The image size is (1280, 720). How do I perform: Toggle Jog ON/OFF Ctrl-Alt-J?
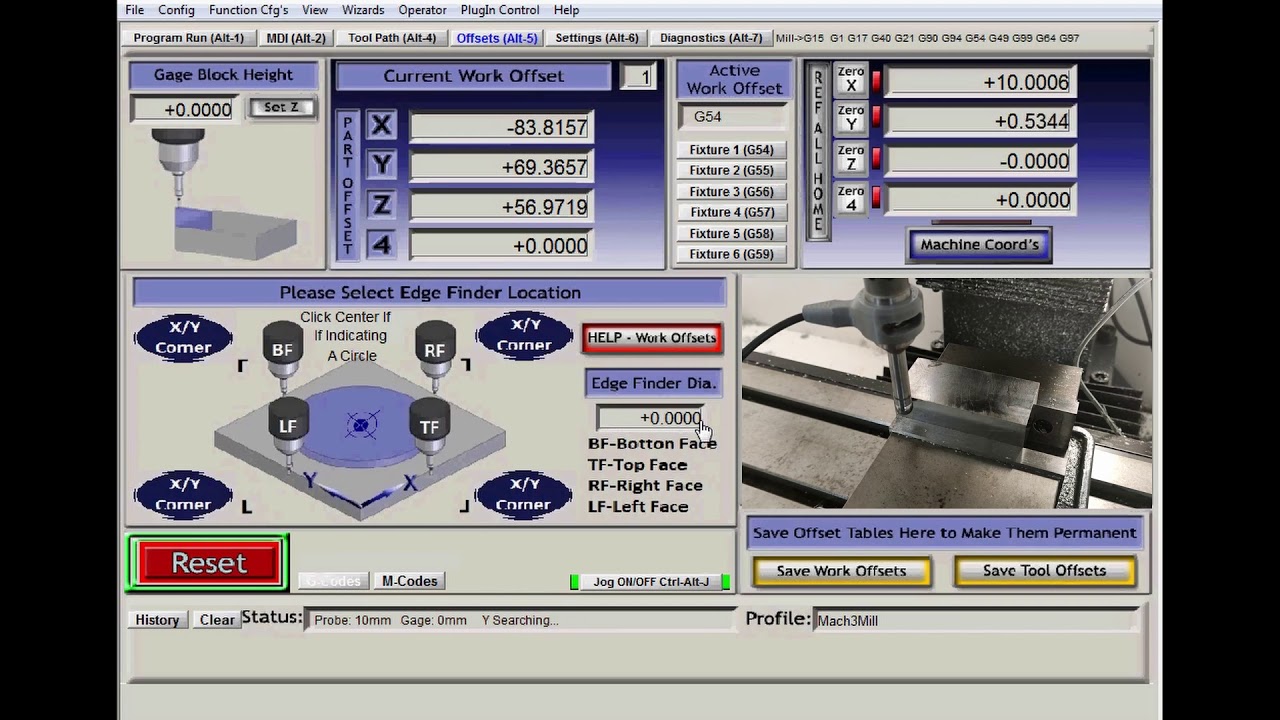[x=651, y=582]
